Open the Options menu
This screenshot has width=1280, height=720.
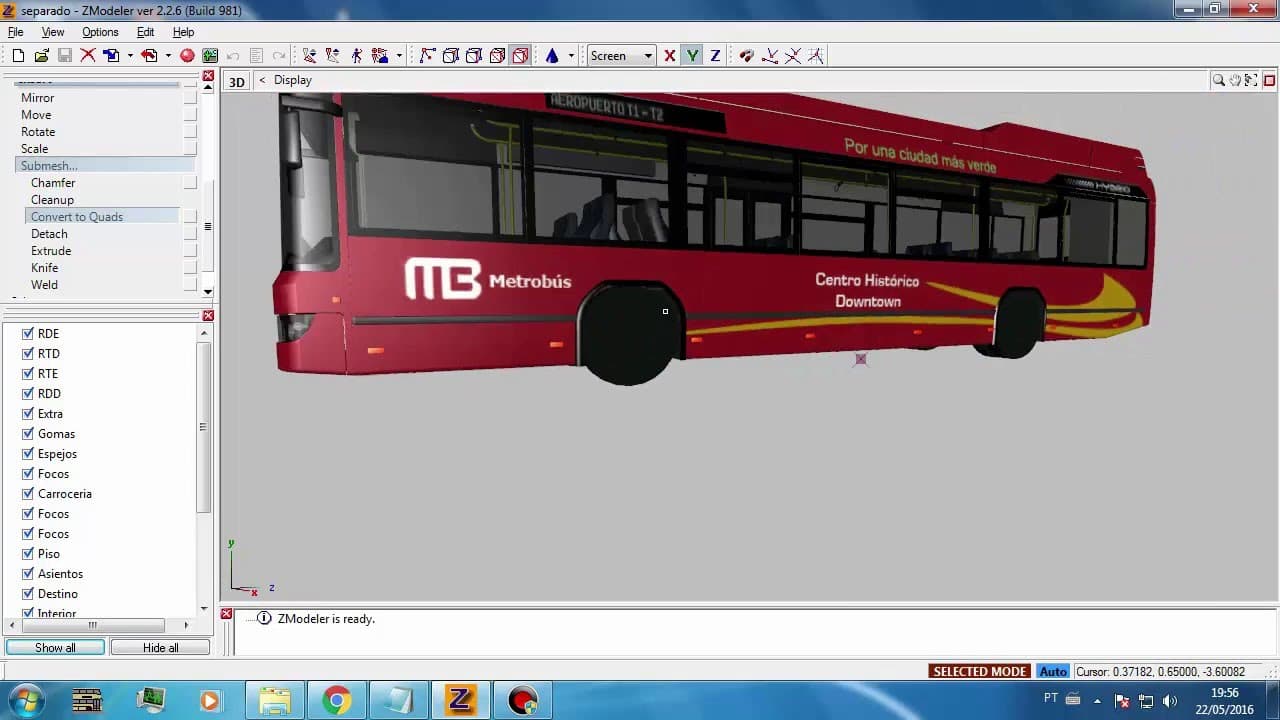click(100, 32)
